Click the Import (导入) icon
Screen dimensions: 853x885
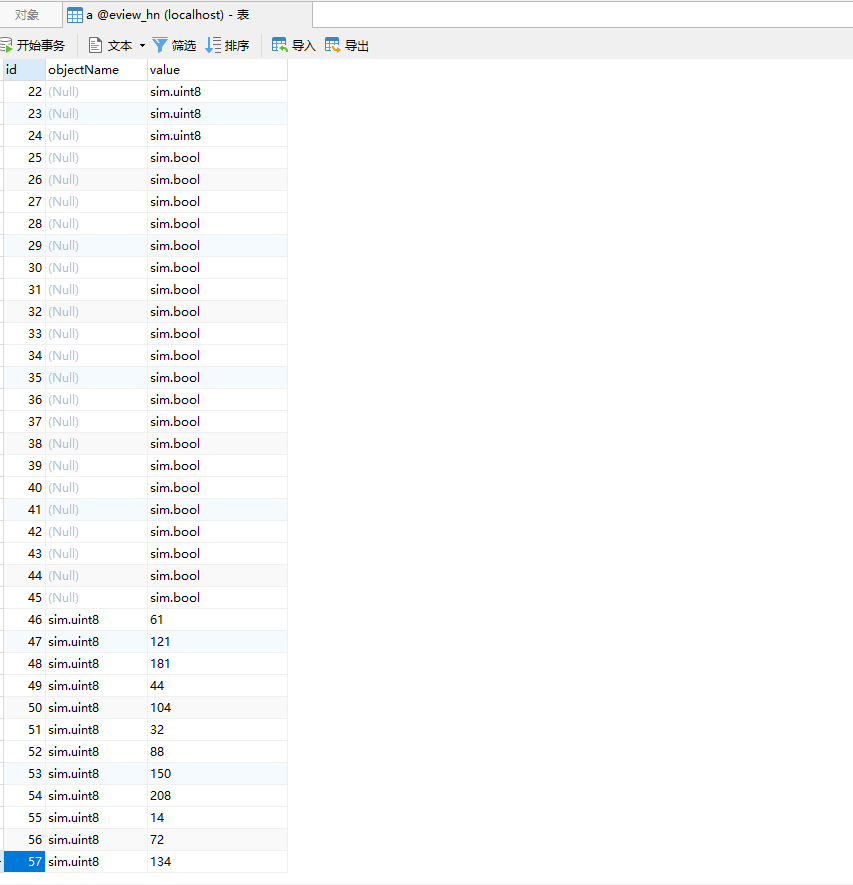tap(279, 45)
